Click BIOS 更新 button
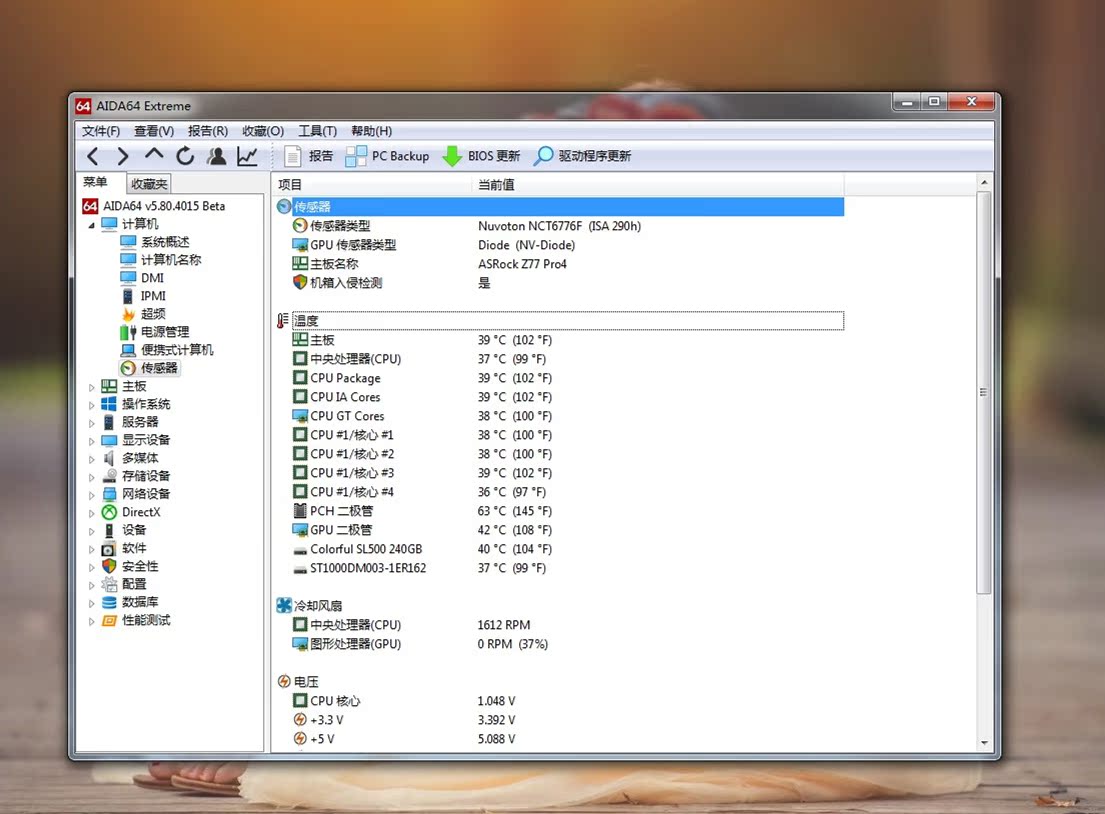The height and width of the screenshot is (814, 1105). pos(481,156)
